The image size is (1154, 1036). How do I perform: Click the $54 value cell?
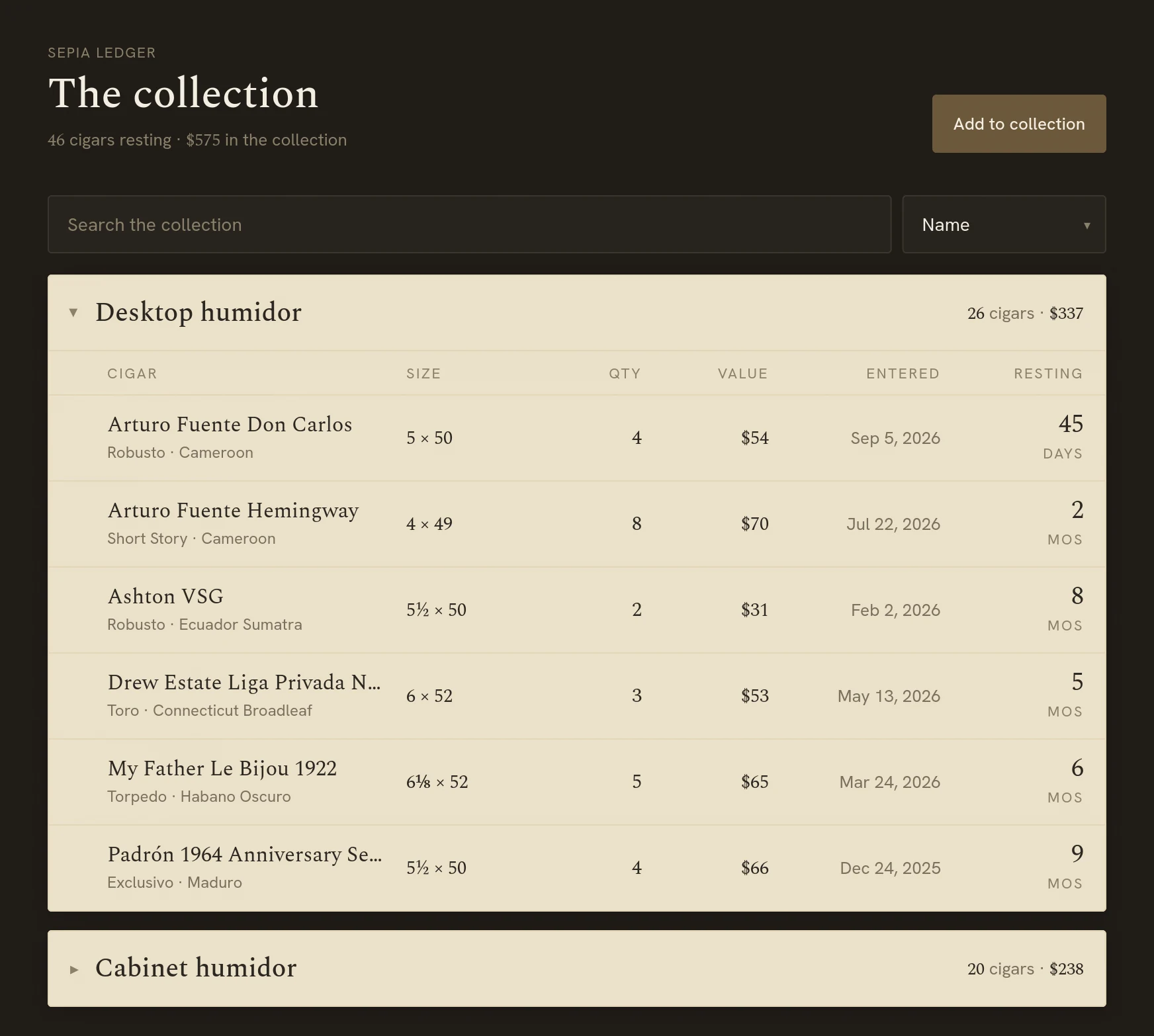click(x=754, y=438)
